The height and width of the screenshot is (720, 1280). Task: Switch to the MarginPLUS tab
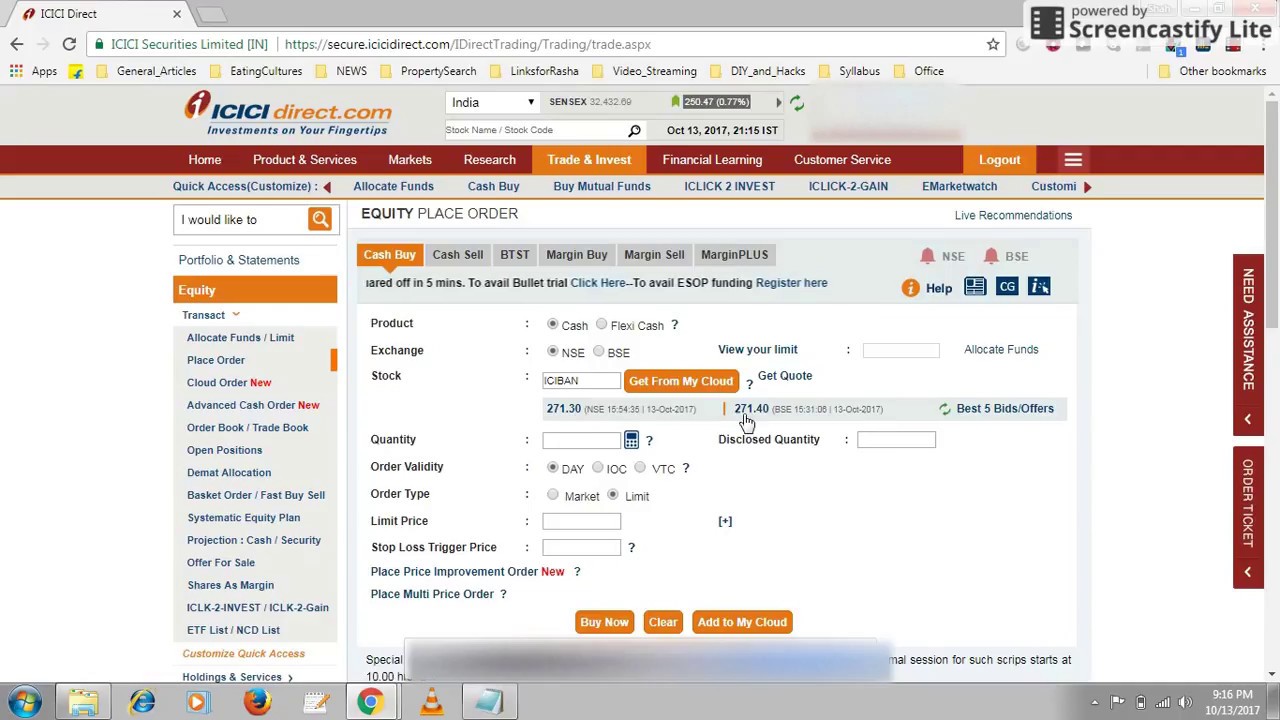point(735,255)
